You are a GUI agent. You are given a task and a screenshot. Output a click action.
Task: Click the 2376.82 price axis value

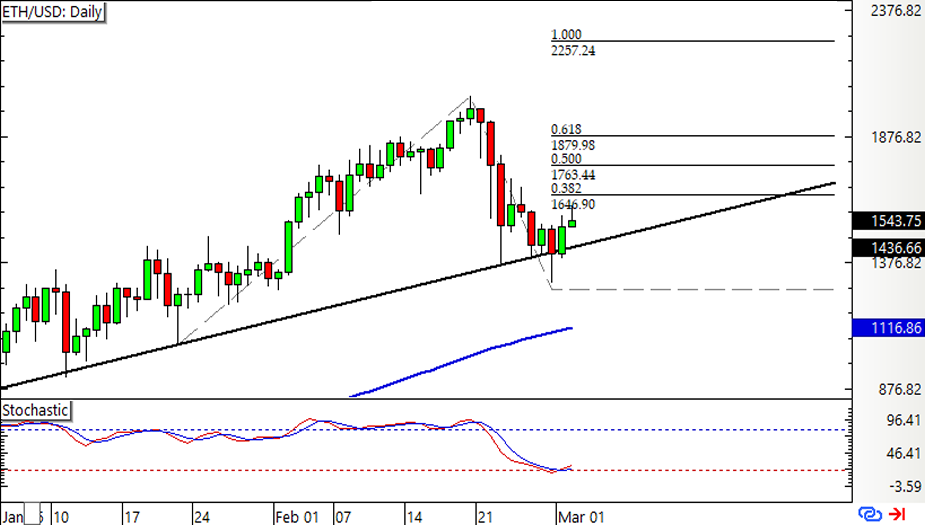pyautogui.click(x=896, y=11)
